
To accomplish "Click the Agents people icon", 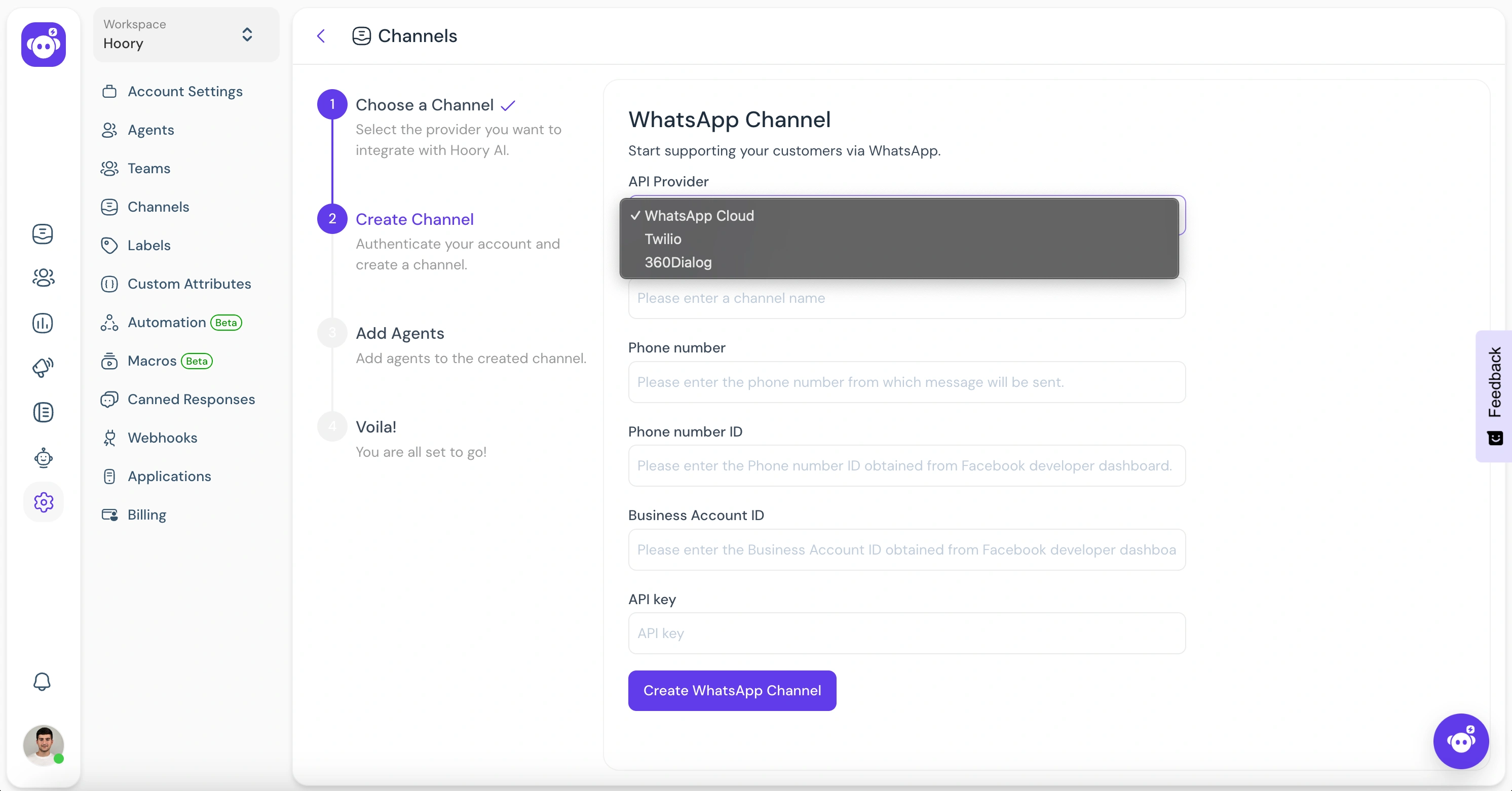I will 109,130.
